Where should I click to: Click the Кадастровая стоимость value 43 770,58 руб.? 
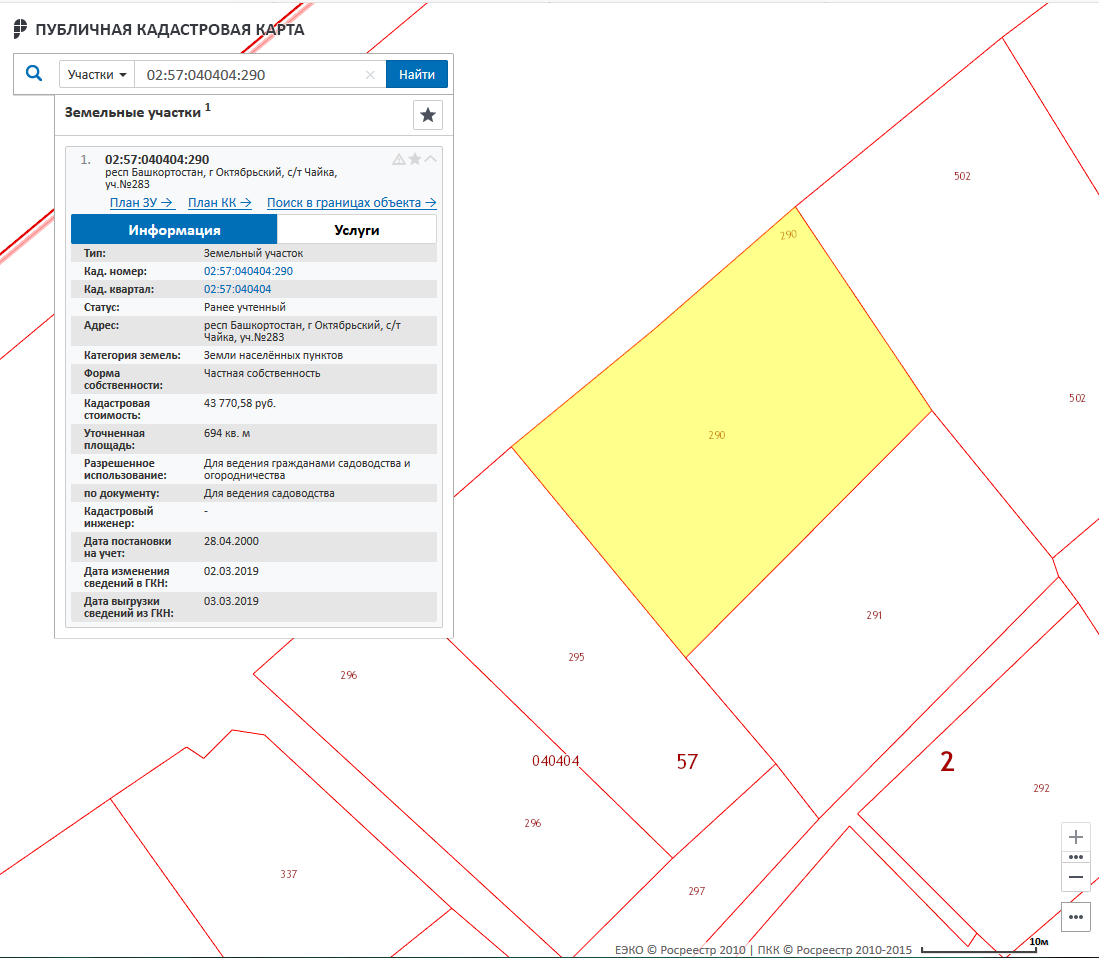tap(240, 404)
